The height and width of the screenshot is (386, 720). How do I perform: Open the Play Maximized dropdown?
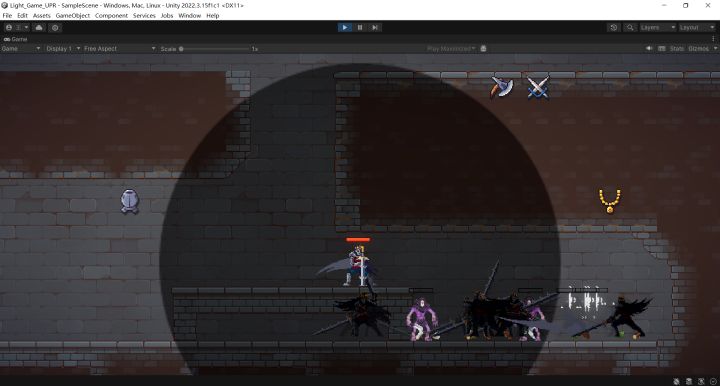click(x=451, y=49)
